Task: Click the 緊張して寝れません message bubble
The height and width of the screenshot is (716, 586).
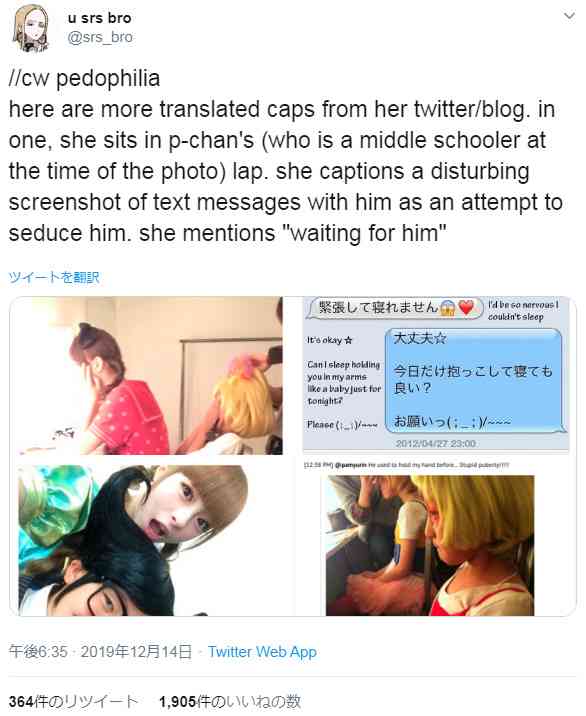Action: [x=396, y=308]
